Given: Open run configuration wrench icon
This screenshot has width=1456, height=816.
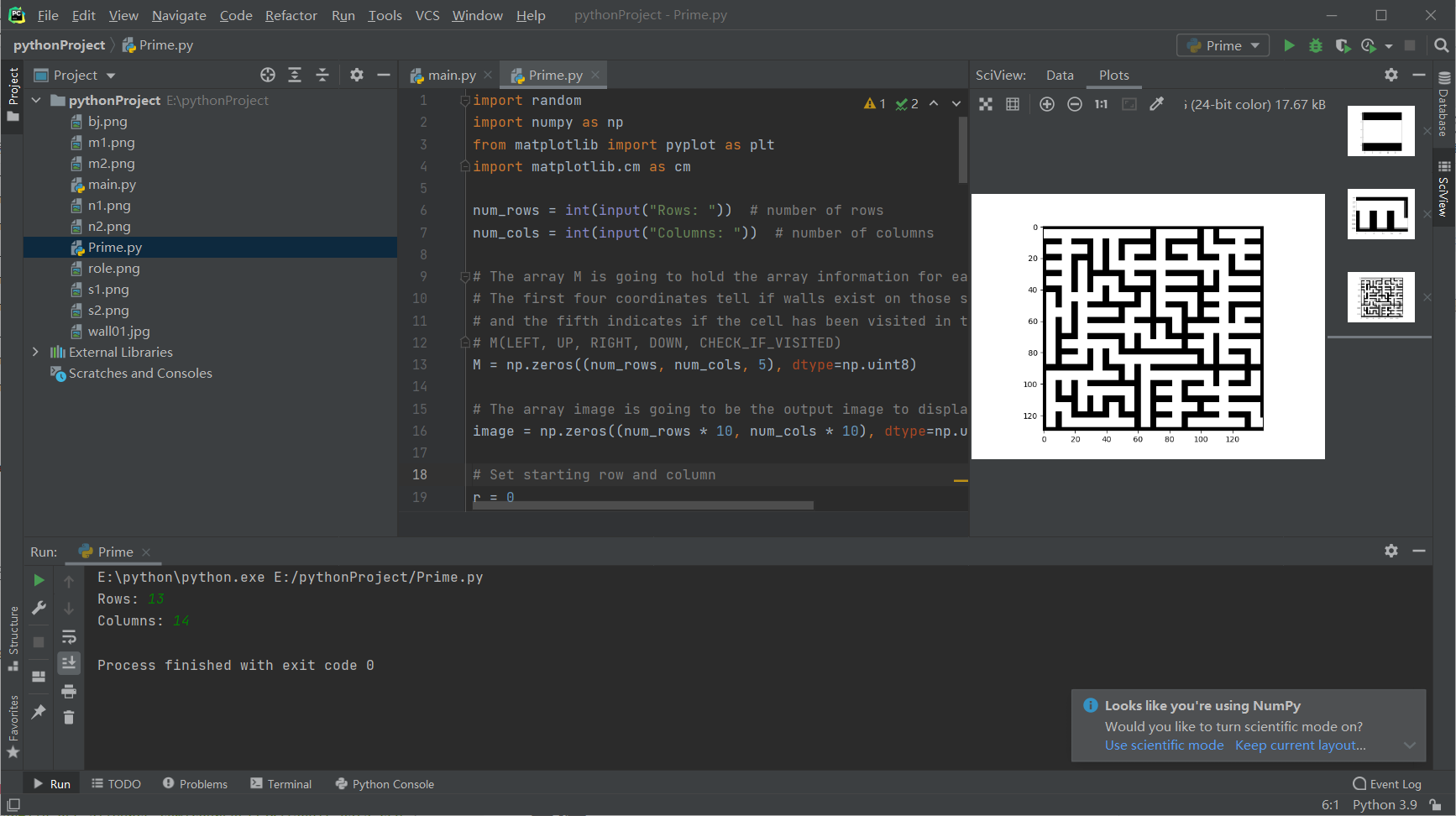Looking at the screenshot, I should point(39,608).
